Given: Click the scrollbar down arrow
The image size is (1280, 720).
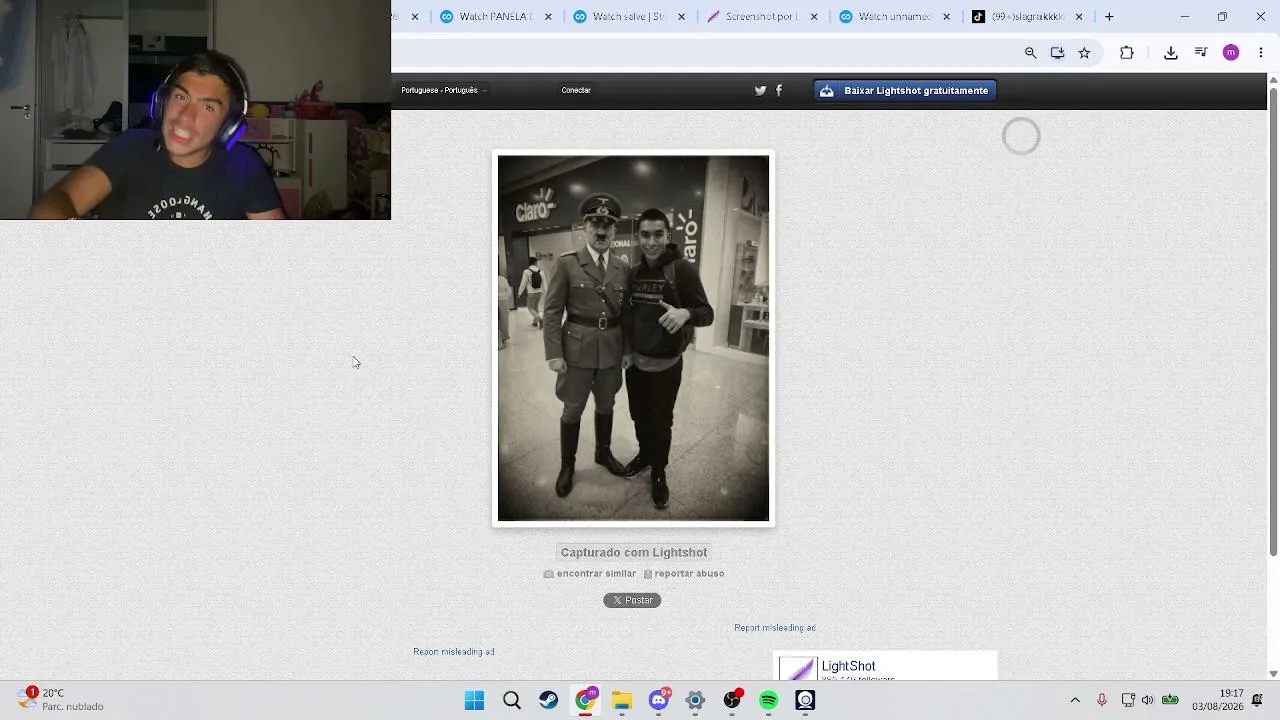Looking at the screenshot, I should [x=1273, y=674].
